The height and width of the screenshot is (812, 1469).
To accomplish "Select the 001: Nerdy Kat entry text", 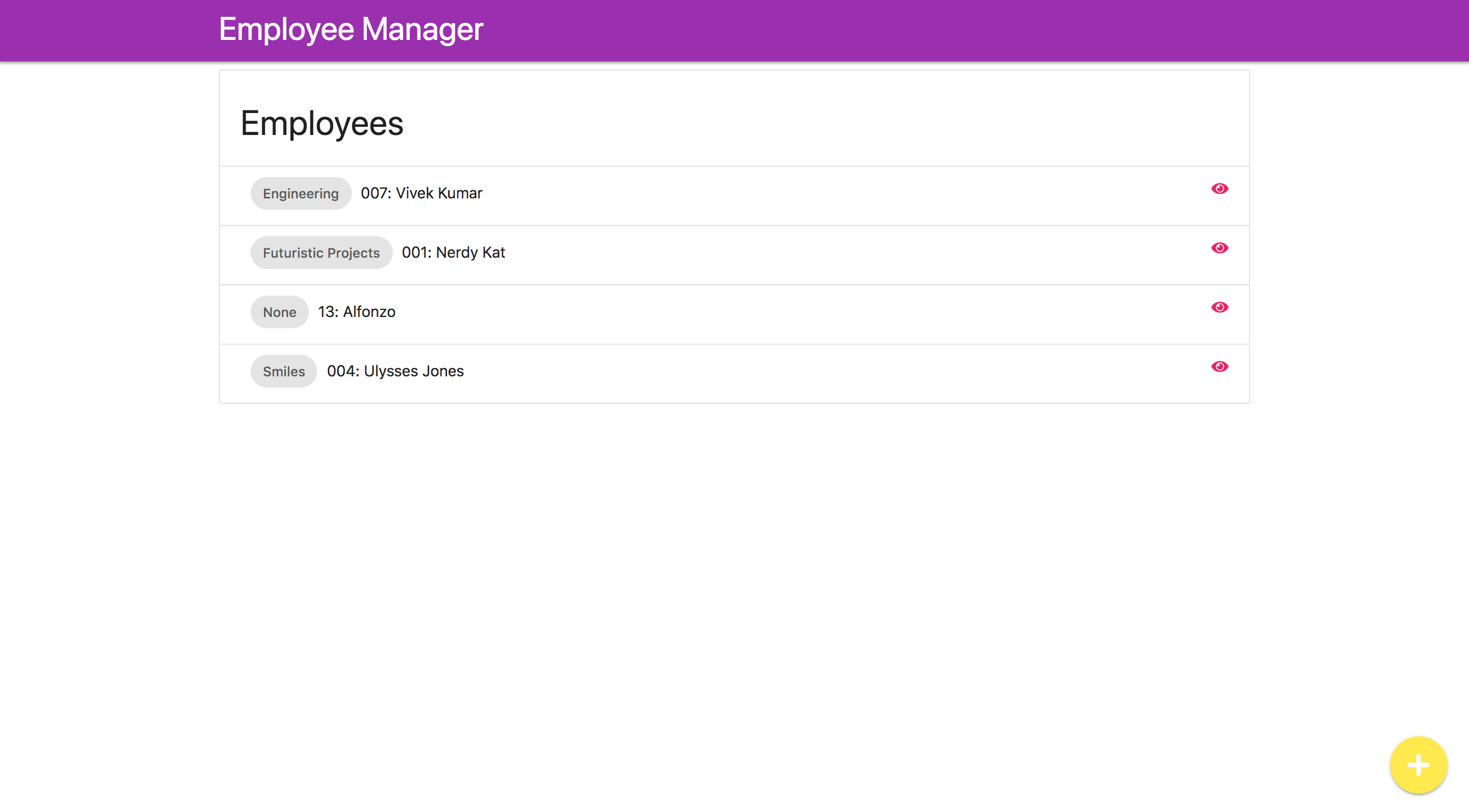I will 453,253.
